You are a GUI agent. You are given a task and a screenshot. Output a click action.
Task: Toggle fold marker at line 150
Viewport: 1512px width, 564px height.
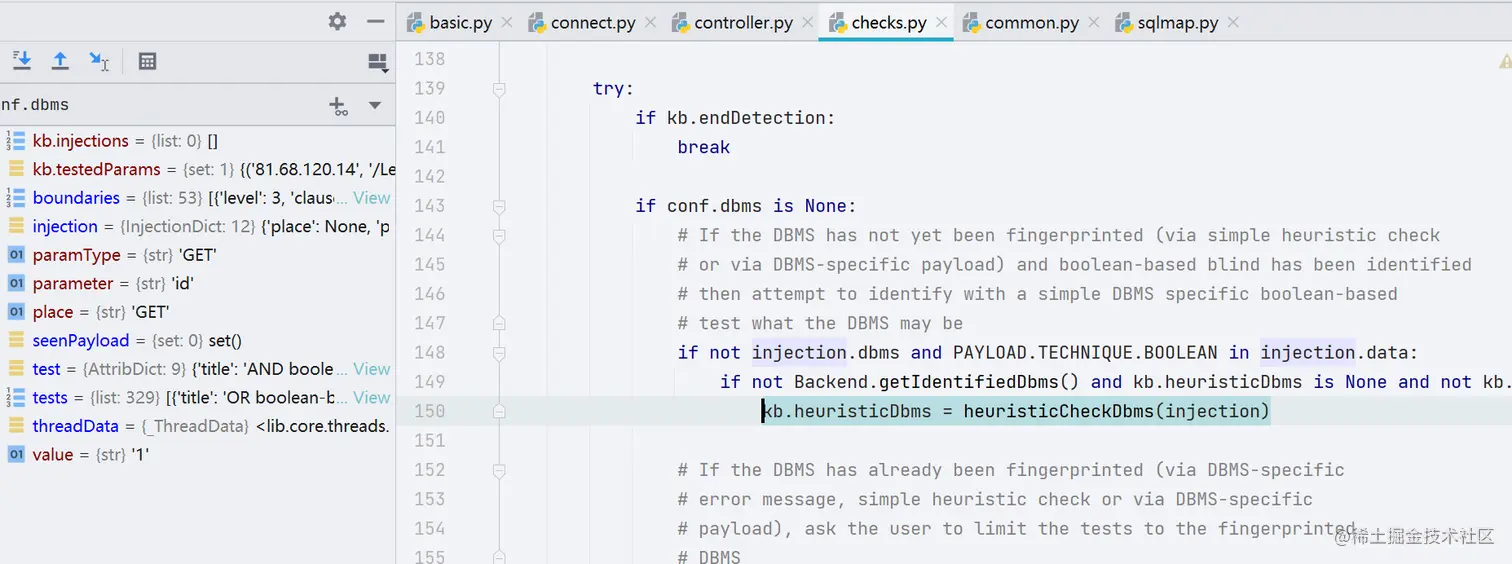pyautogui.click(x=498, y=411)
